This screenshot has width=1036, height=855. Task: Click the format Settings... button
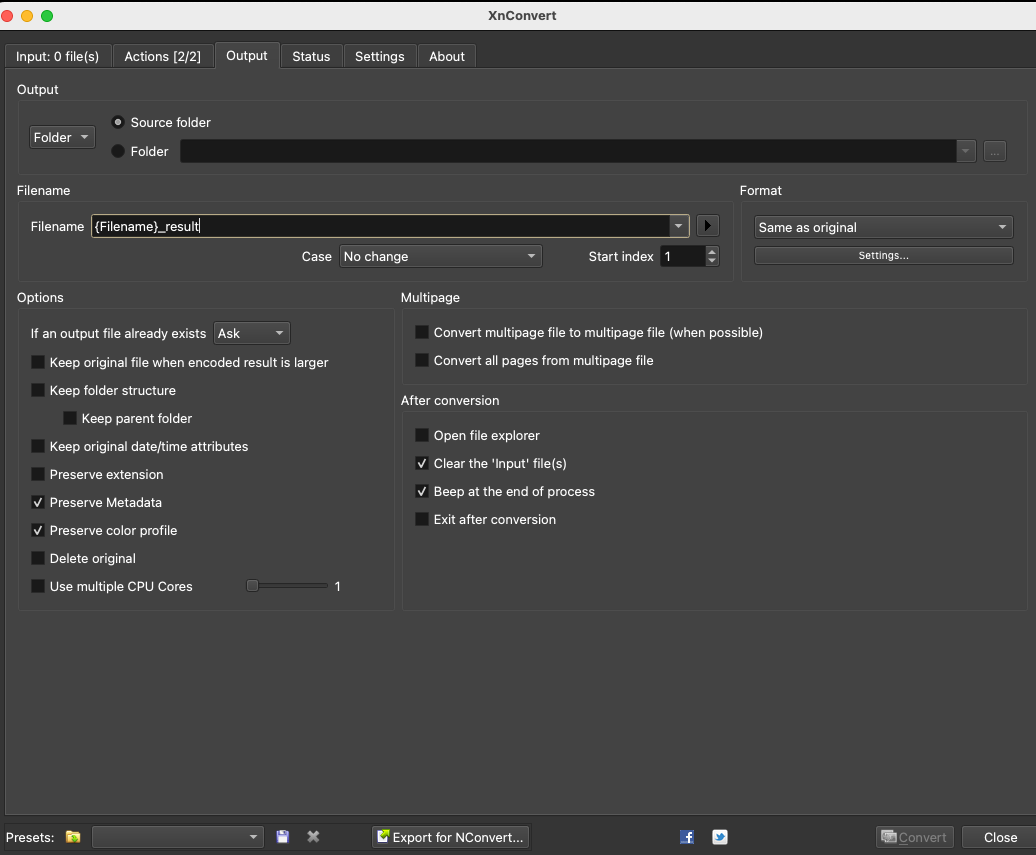[883, 256]
